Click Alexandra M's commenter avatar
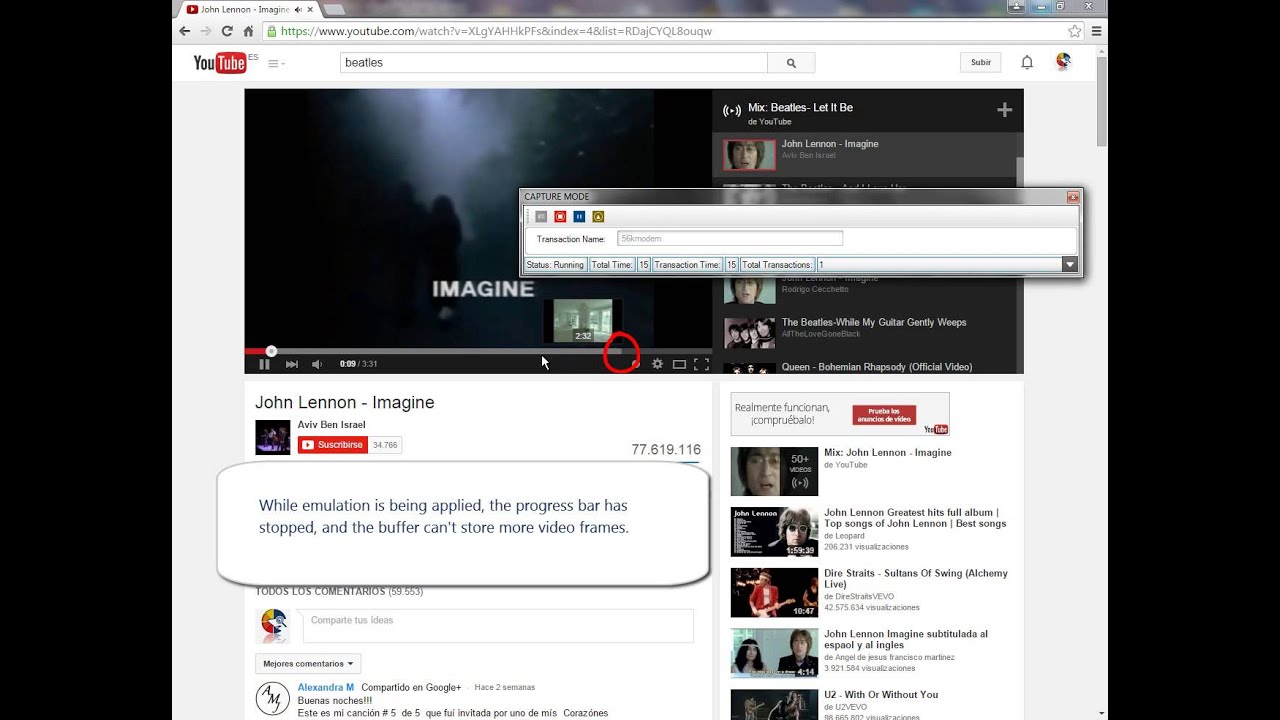1280x720 pixels. (272, 698)
